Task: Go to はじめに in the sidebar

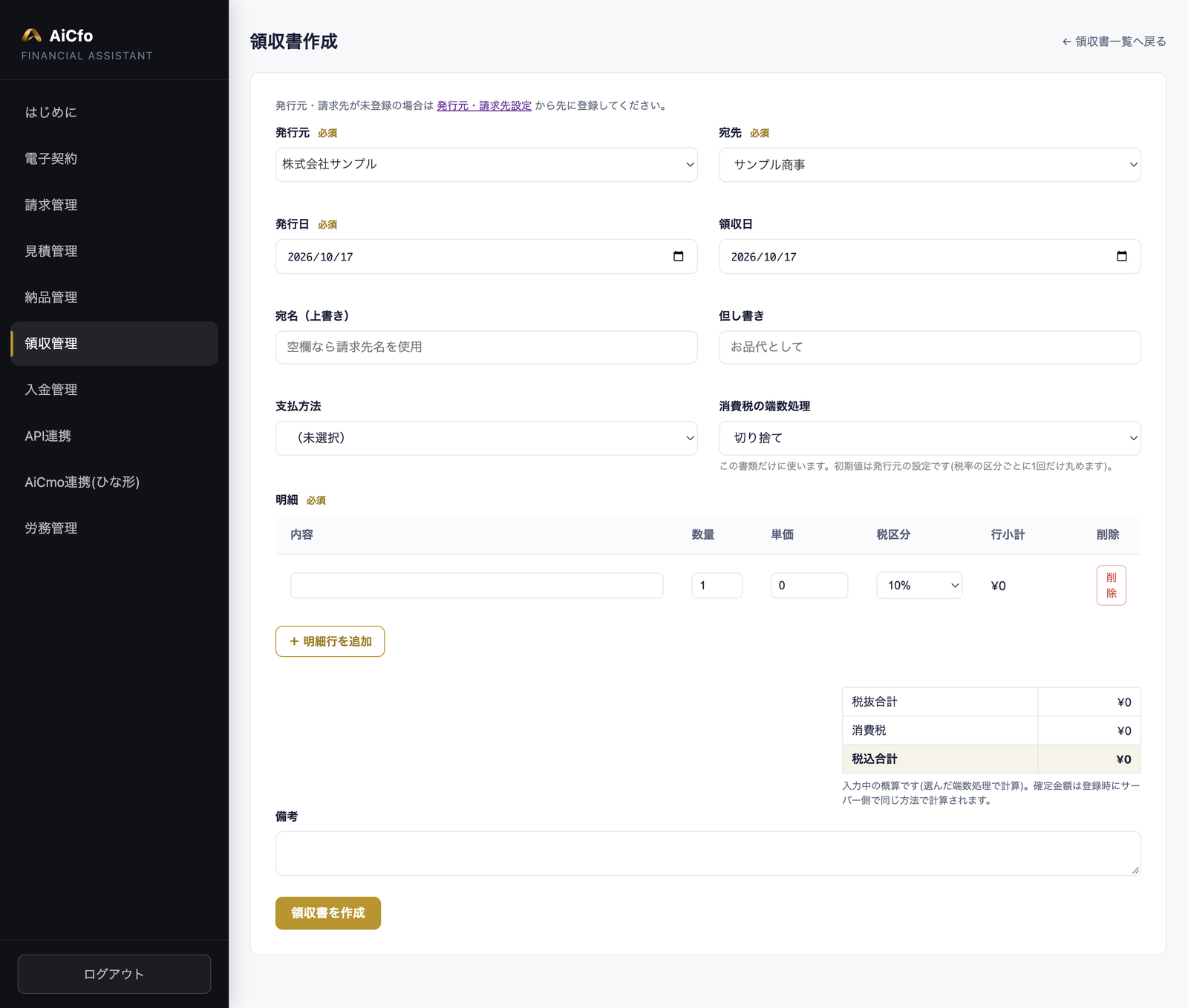Action: [x=114, y=112]
